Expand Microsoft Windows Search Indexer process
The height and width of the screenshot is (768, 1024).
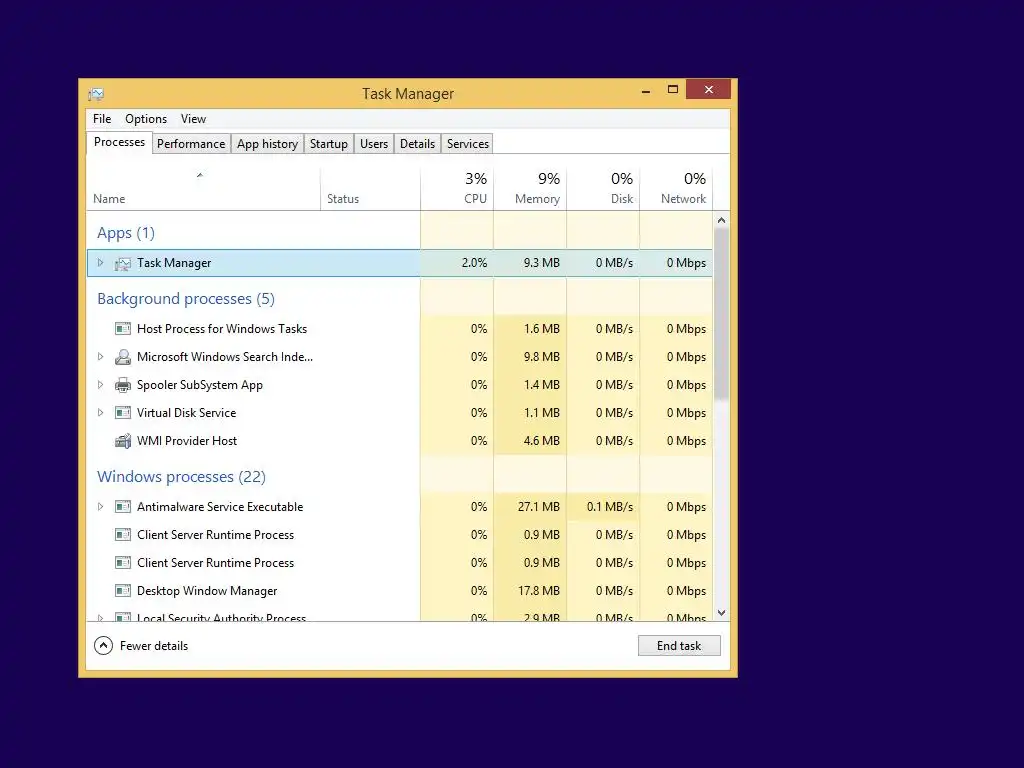(101, 357)
